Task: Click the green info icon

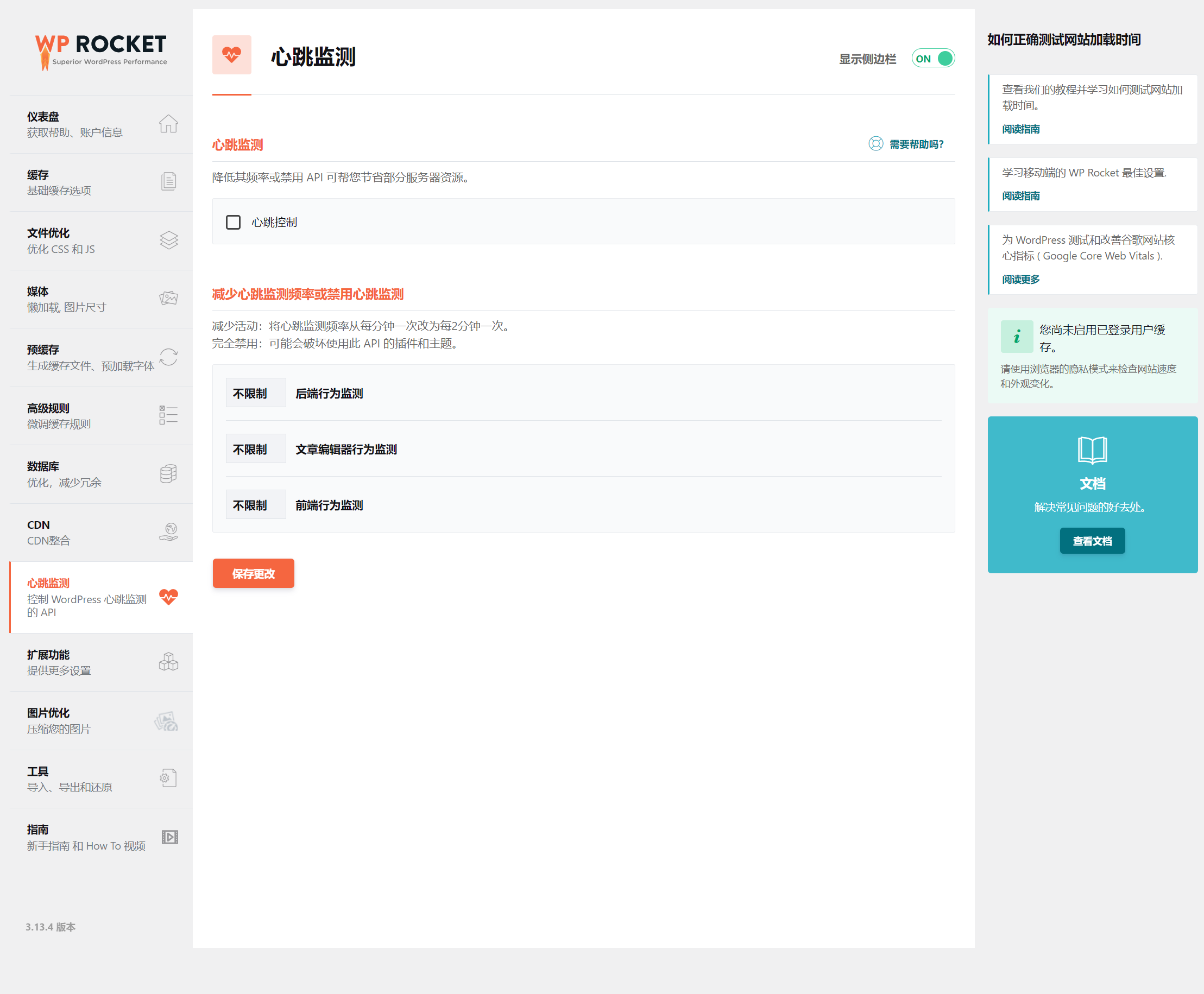Action: tap(1017, 337)
